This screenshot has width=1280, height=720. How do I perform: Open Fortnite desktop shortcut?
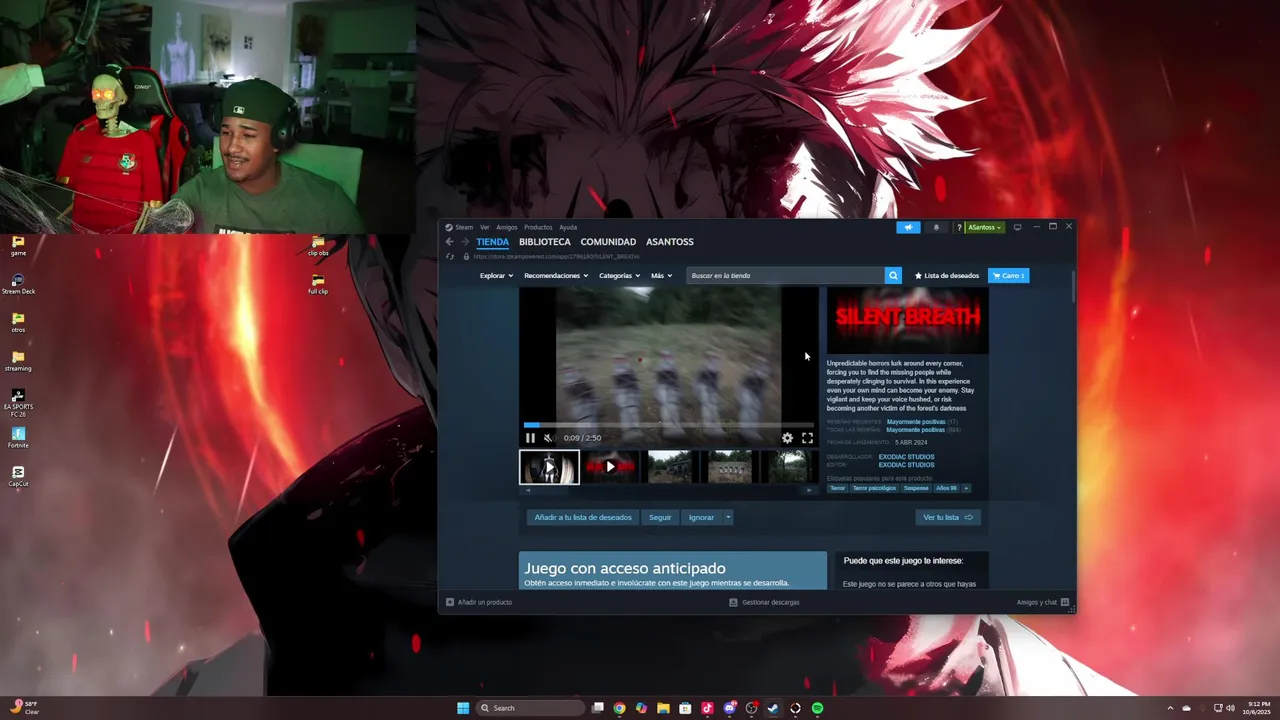18,438
